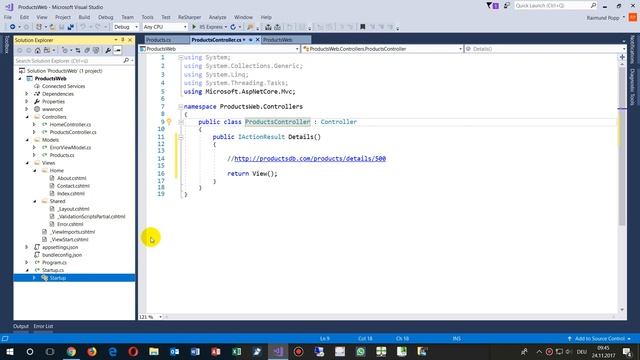Image resolution: width=640 pixels, height=360 pixels.
Task: Click Navigate Backward icon in main toolbar
Action: click(x=13, y=27)
